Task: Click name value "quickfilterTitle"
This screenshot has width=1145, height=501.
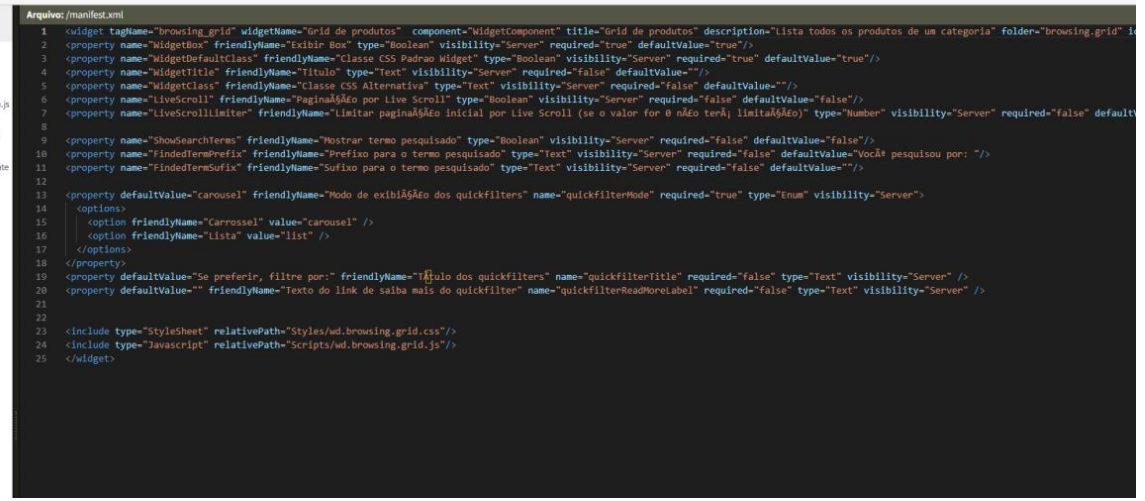Action: (631, 277)
